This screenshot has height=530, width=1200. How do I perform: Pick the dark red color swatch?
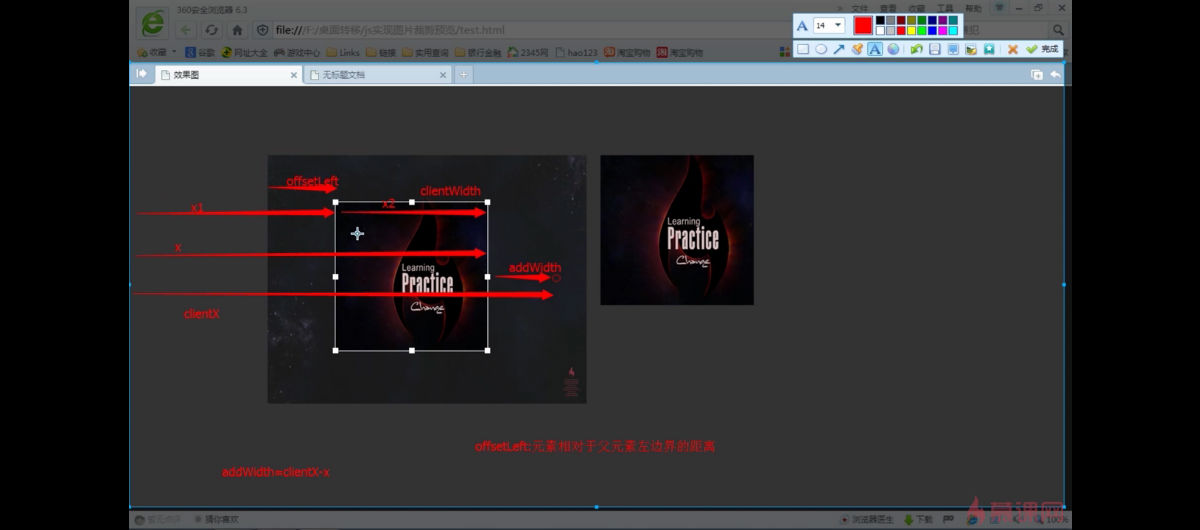pos(901,20)
